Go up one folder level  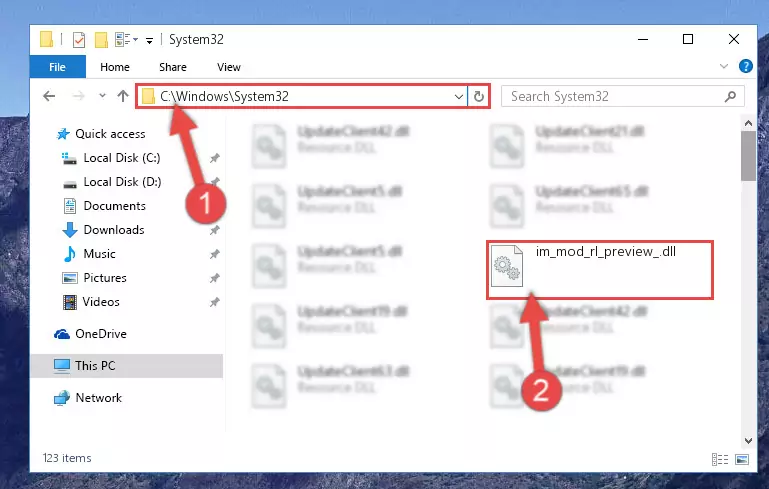[123, 96]
